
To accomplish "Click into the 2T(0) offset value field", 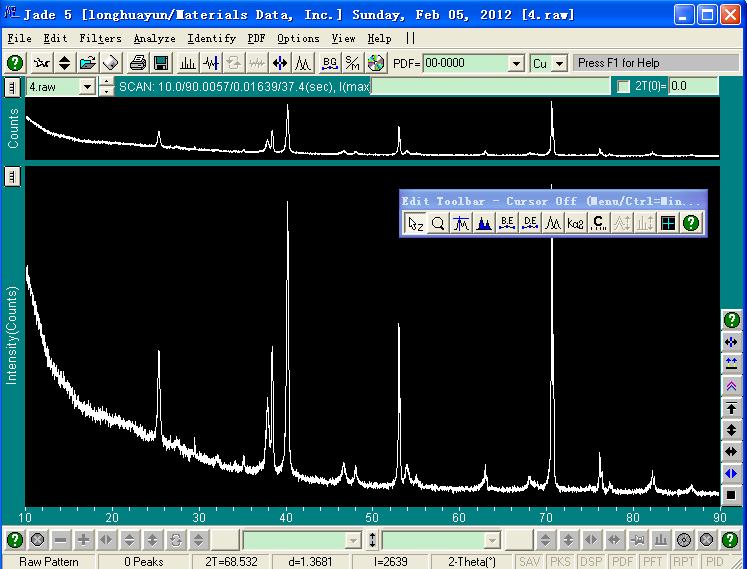I will tap(692, 87).
